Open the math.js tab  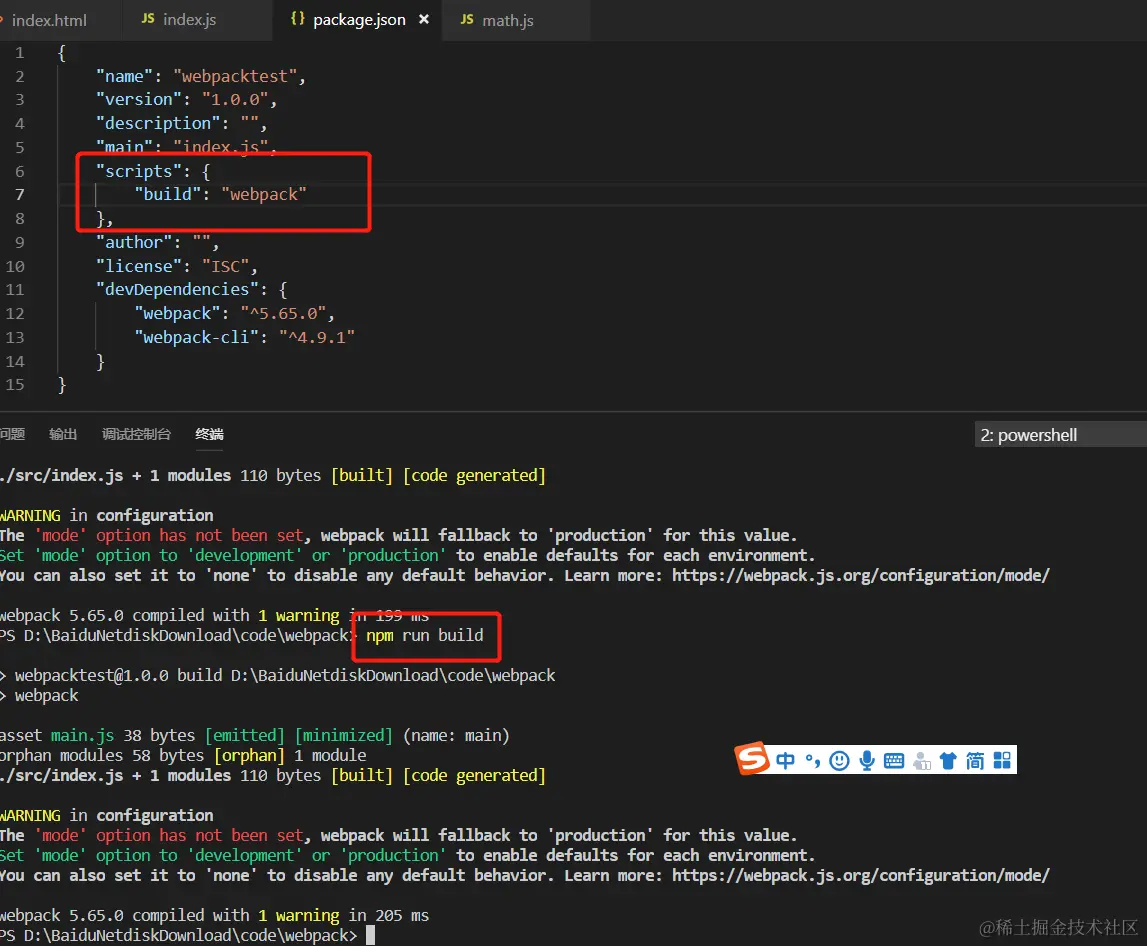click(507, 20)
